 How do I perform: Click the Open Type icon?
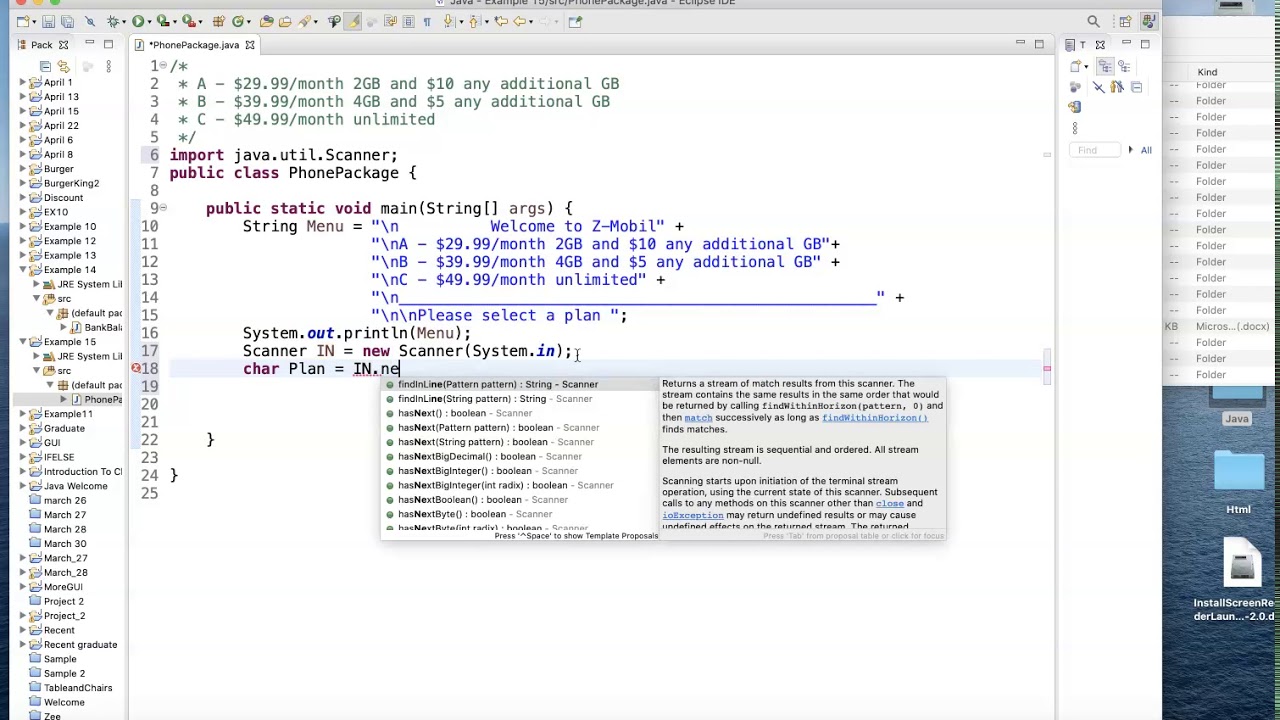point(266,21)
